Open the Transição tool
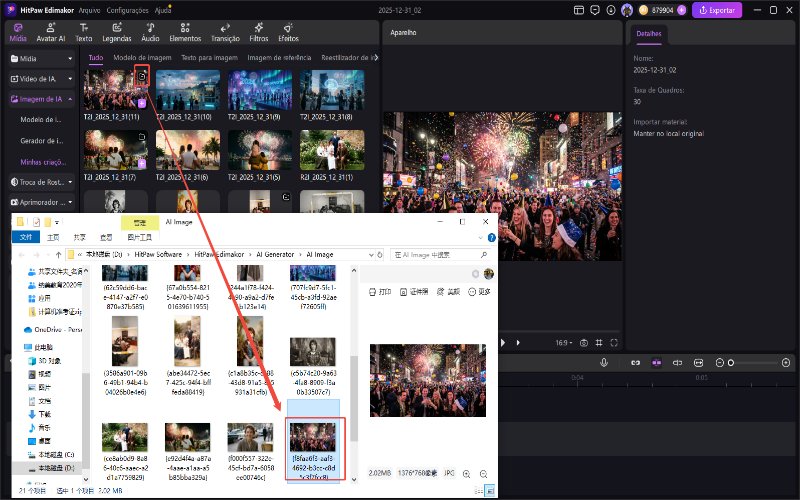 [225, 32]
